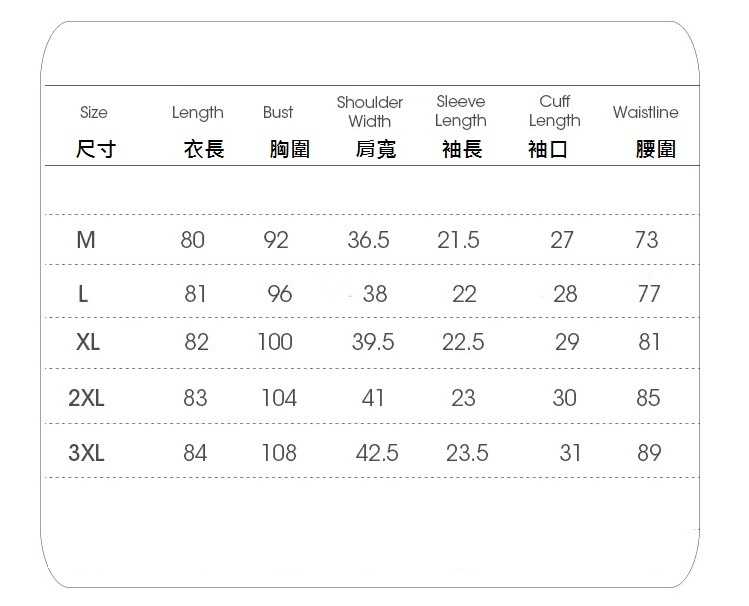749x606 pixels.
Task: Click the 3XL size row label
Action: click(x=87, y=453)
